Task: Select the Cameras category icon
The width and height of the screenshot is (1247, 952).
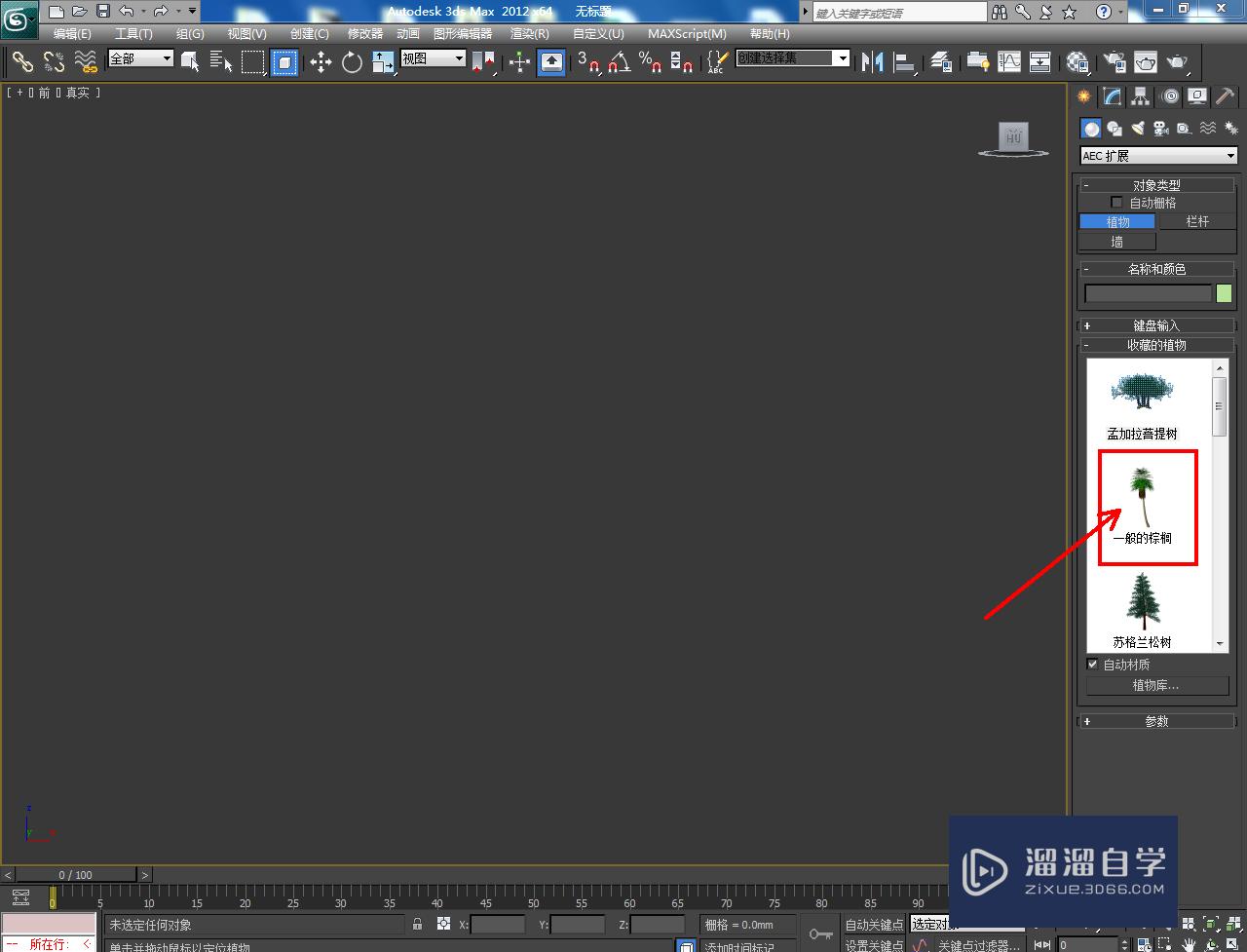Action: pos(1160,129)
